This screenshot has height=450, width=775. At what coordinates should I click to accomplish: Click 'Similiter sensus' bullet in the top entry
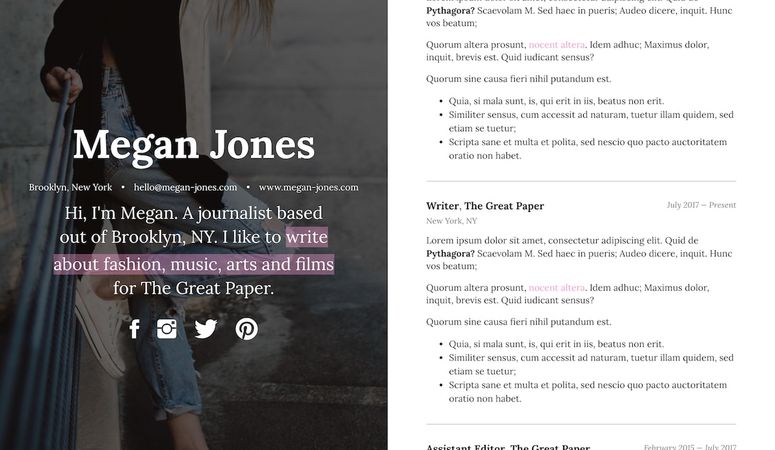591,121
